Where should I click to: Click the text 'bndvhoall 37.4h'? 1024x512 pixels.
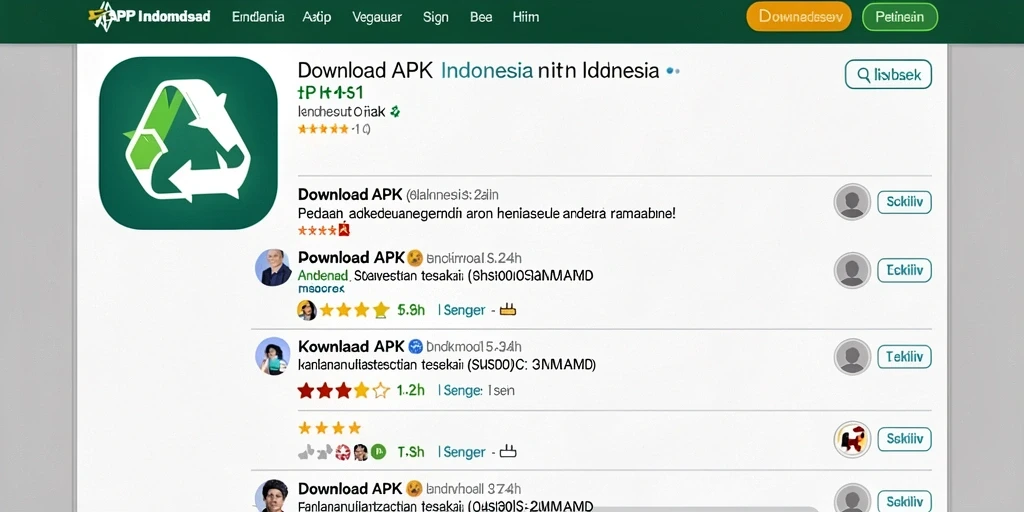[x=473, y=488]
